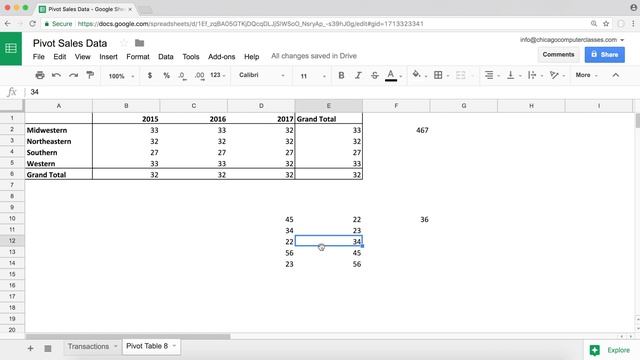Open account menu for info@chicagocomputerclasses.com
The image size is (640, 360).
(x=571, y=40)
